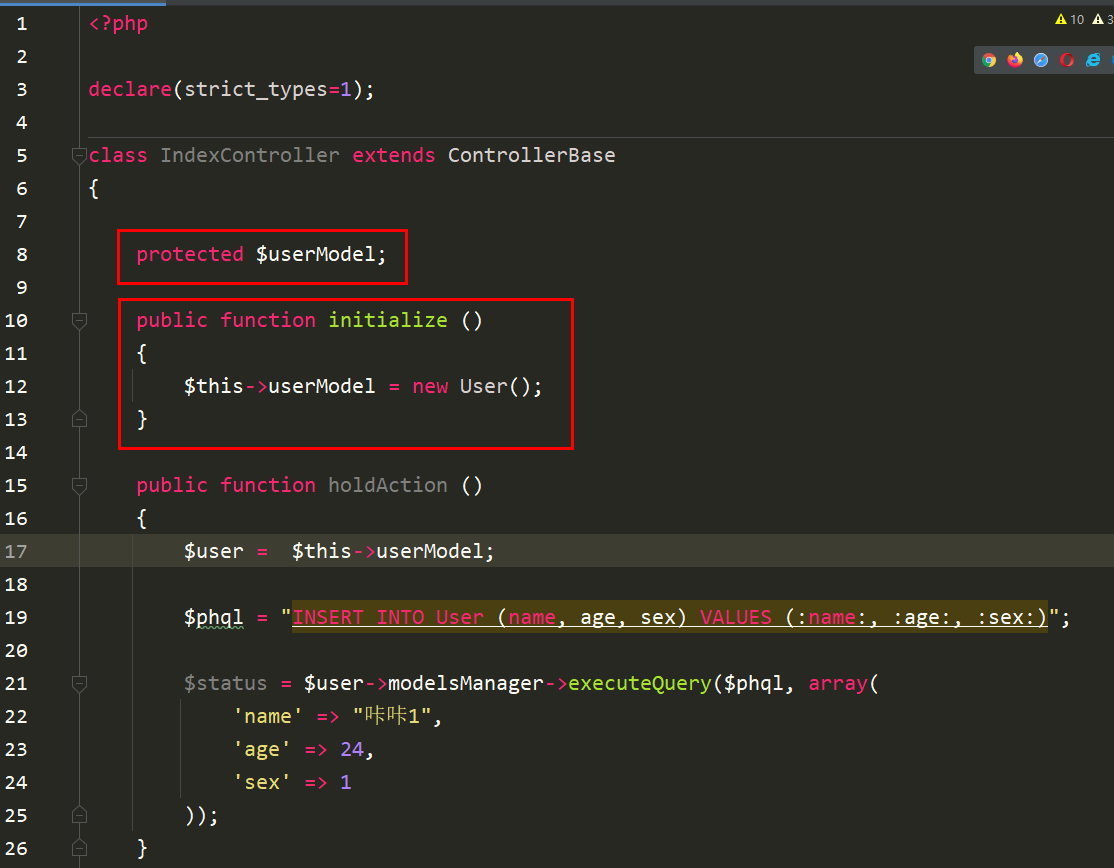Click the yellow warning indicator showing 10
The height and width of the screenshot is (868, 1114).
coord(1070,20)
